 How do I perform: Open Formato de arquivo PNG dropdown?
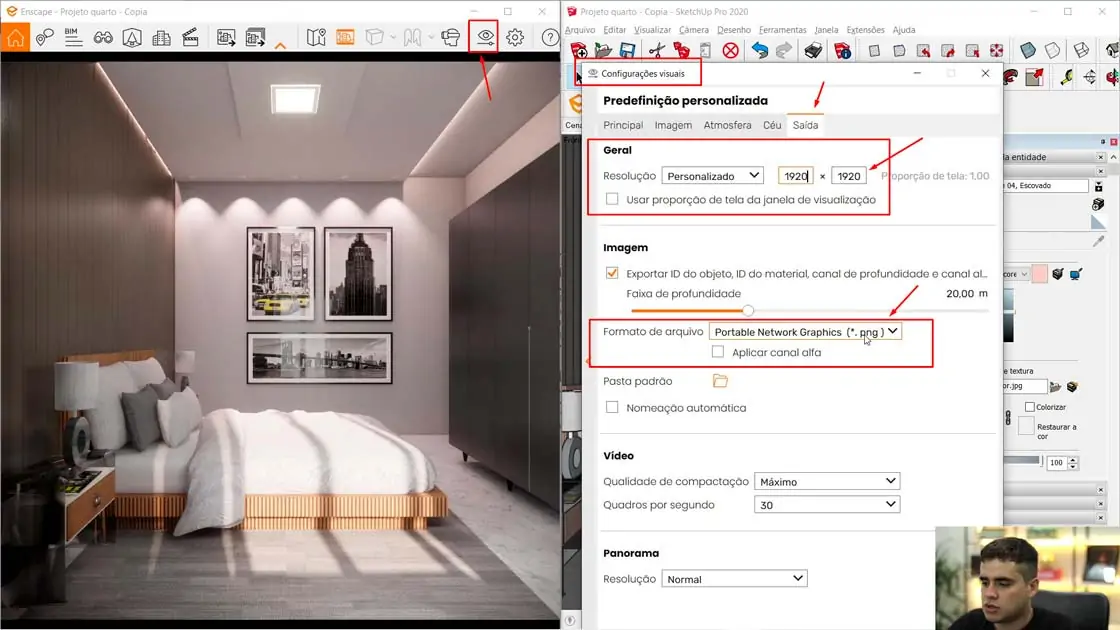(805, 331)
